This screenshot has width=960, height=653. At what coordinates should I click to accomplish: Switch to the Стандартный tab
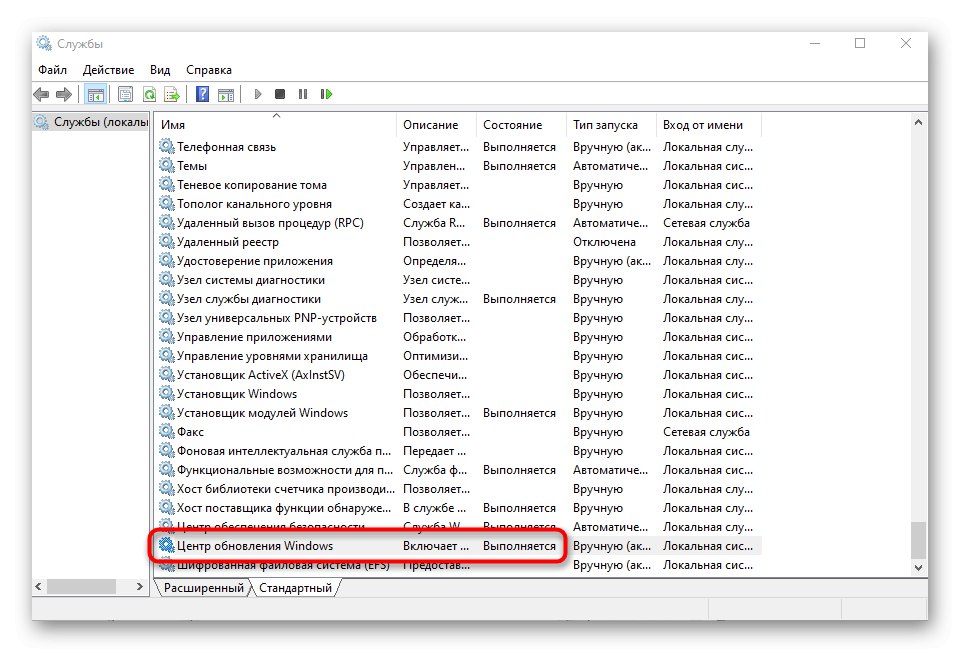click(296, 588)
